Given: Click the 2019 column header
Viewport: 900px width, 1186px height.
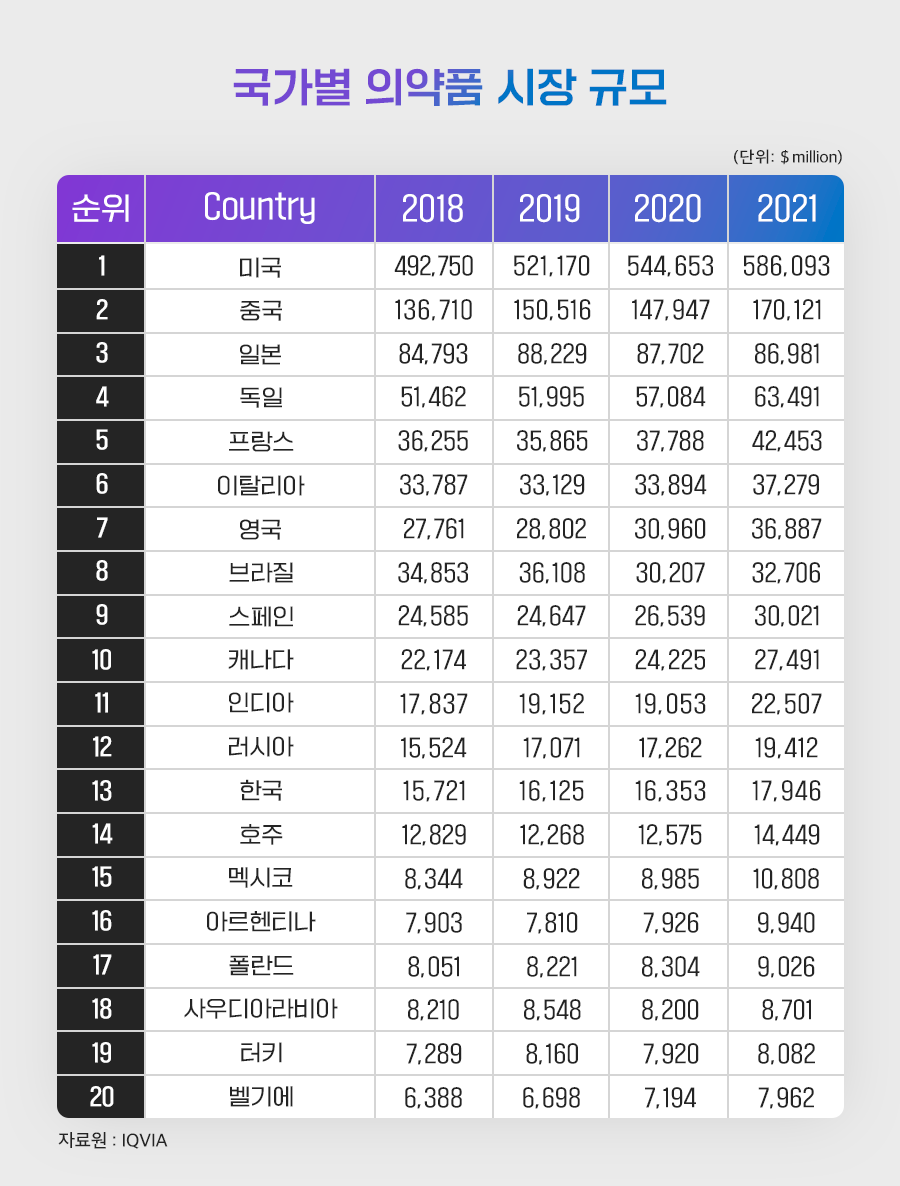Looking at the screenshot, I should pos(551,208).
